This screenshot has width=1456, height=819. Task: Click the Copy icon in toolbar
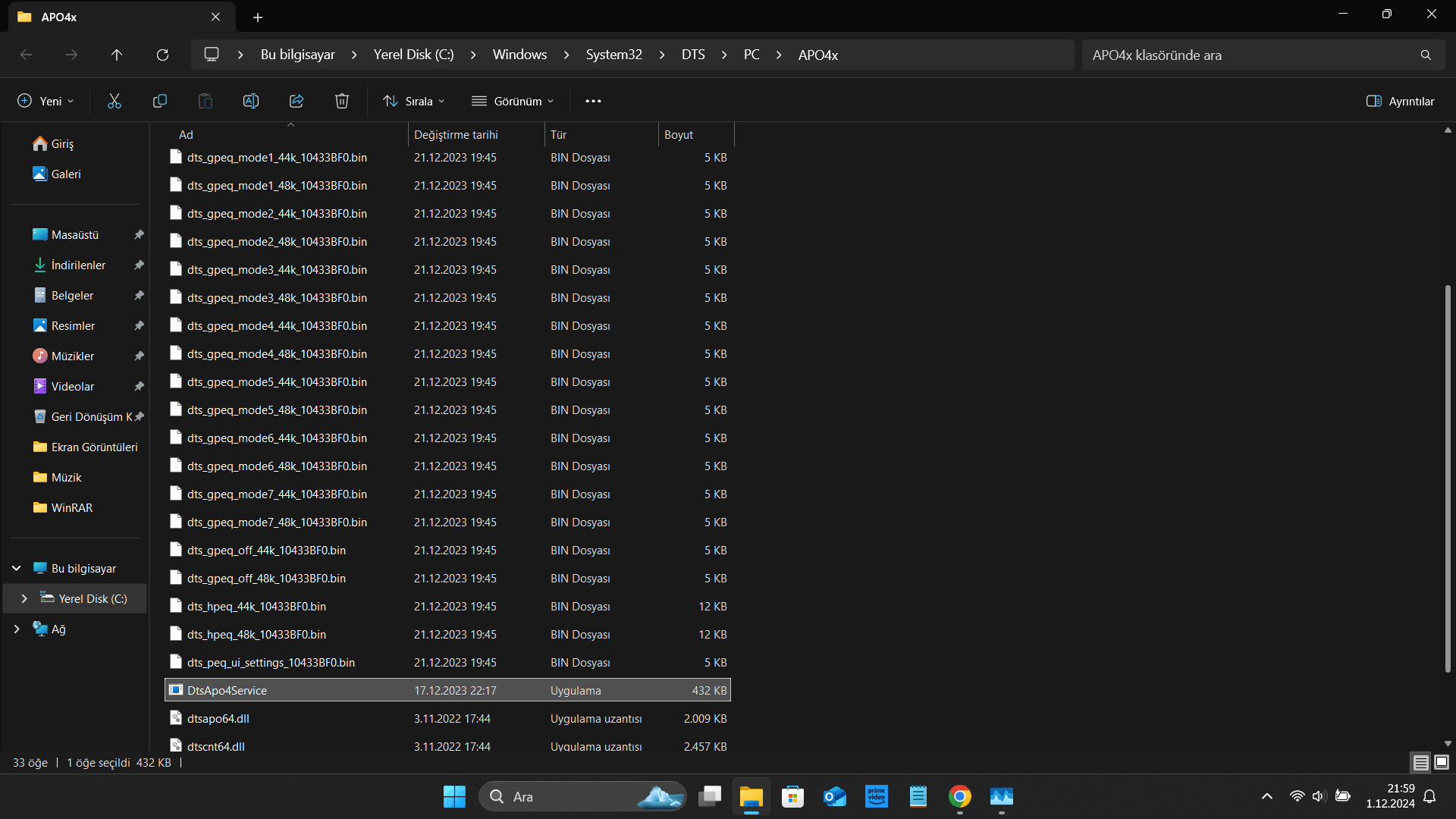[x=160, y=101]
